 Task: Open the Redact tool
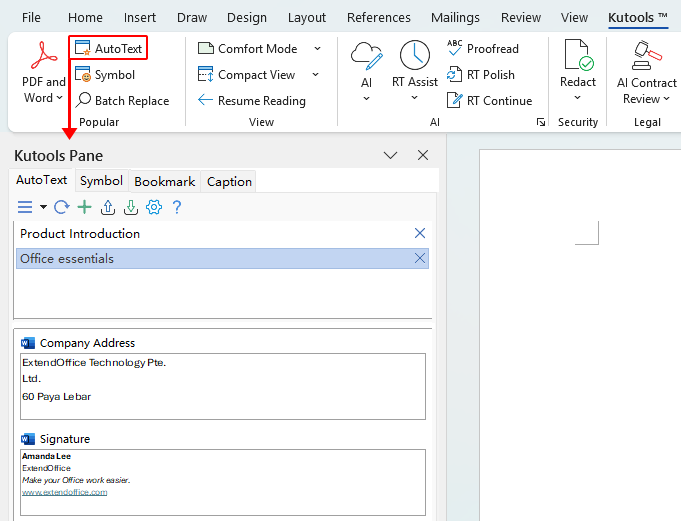coord(578,64)
